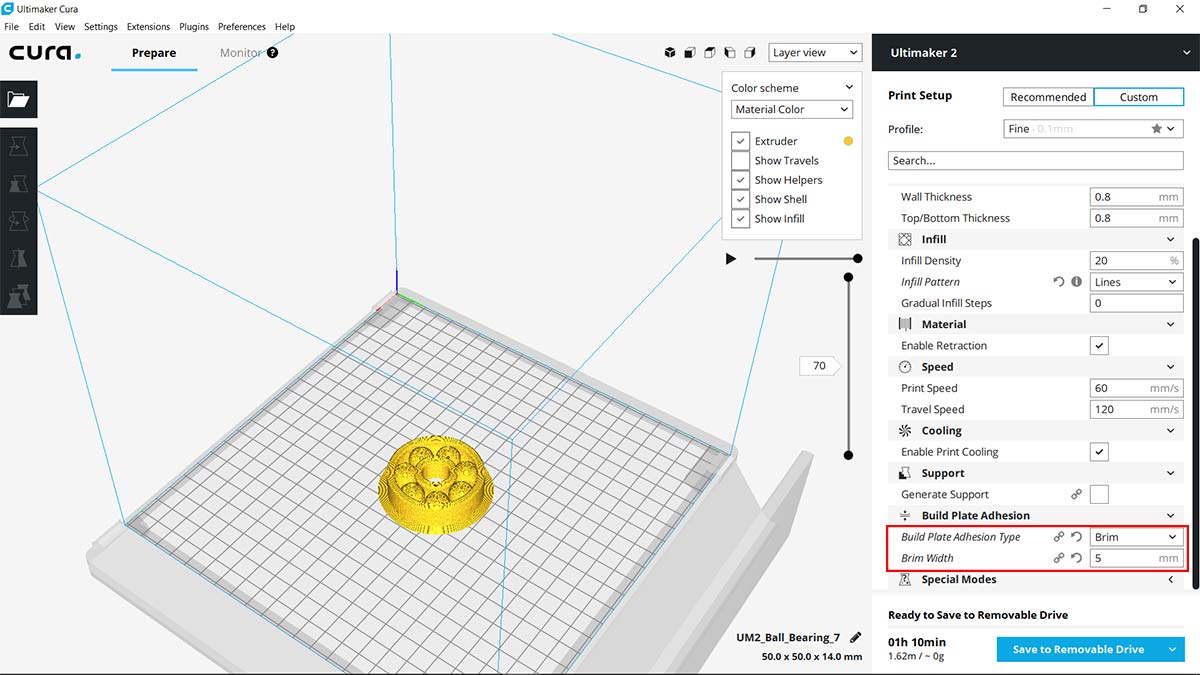Click the Speed section clock icon
This screenshot has width=1200, height=675.
905,367
